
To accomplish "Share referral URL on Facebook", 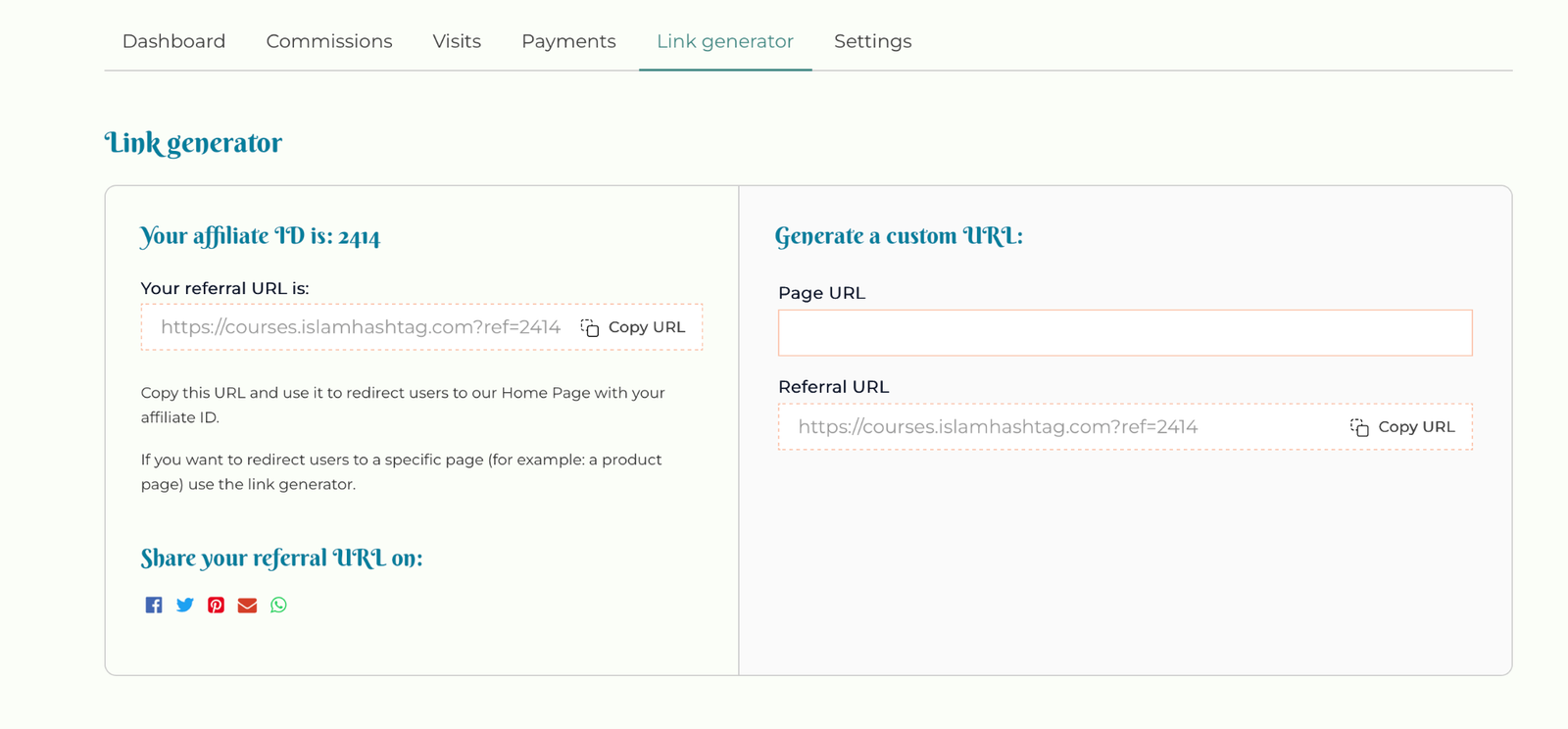I will 154,605.
